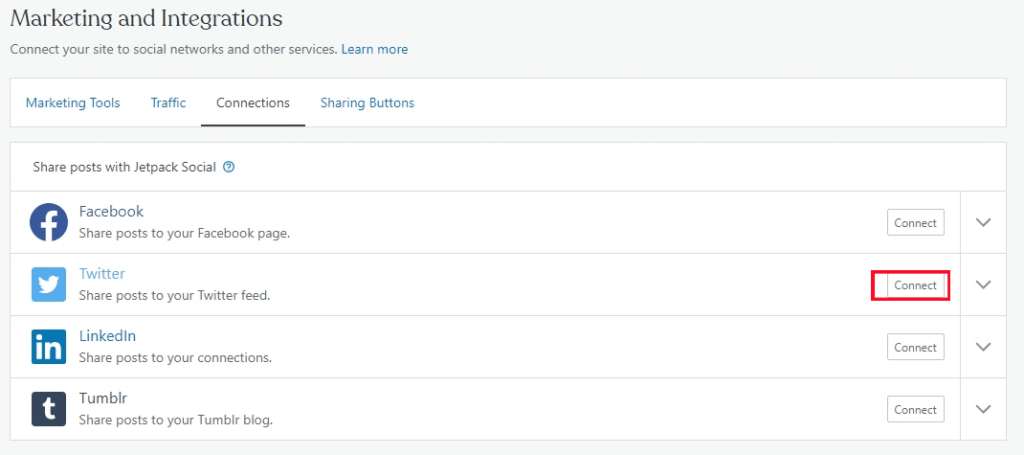Click the LinkedIn logo icon

point(48,347)
